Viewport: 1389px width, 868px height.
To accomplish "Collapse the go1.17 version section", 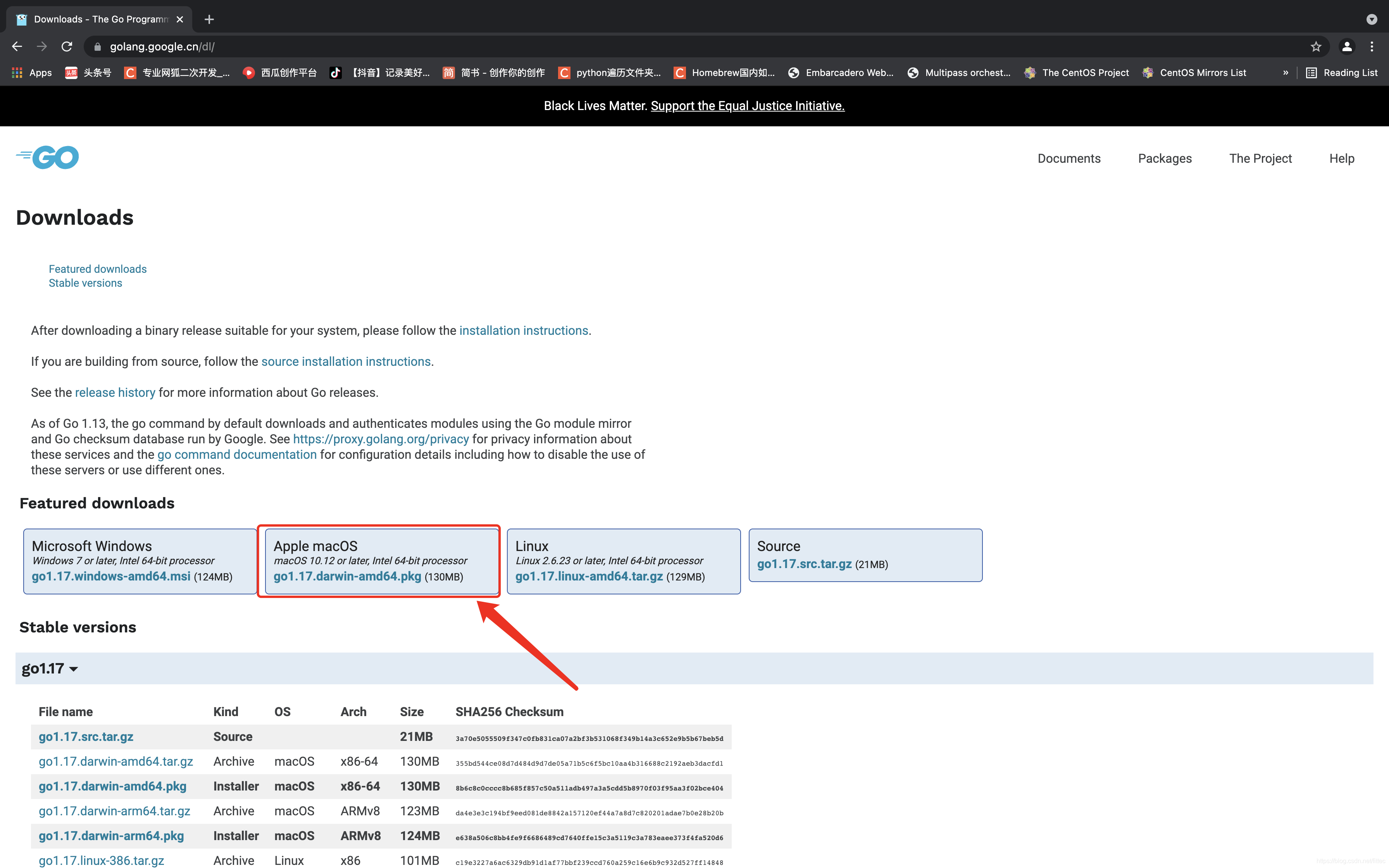I will click(50, 668).
